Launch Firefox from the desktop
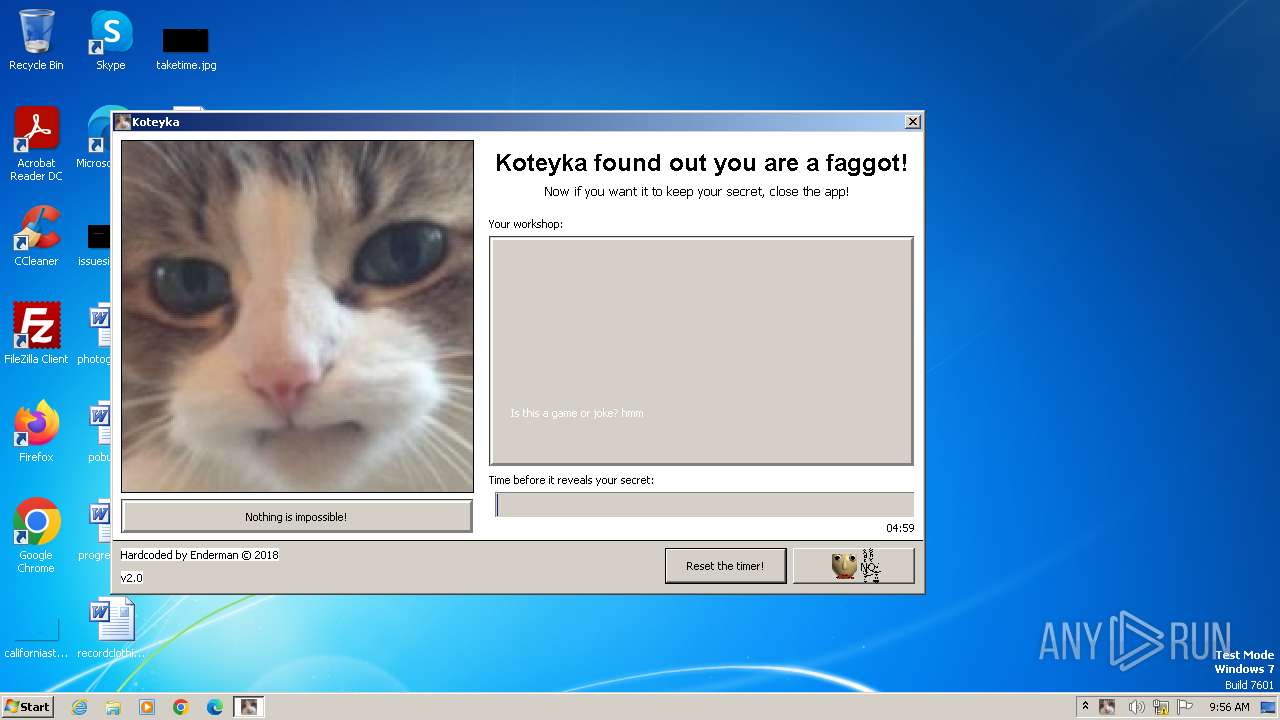Viewport: 1280px width, 720px height. pyautogui.click(x=36, y=431)
